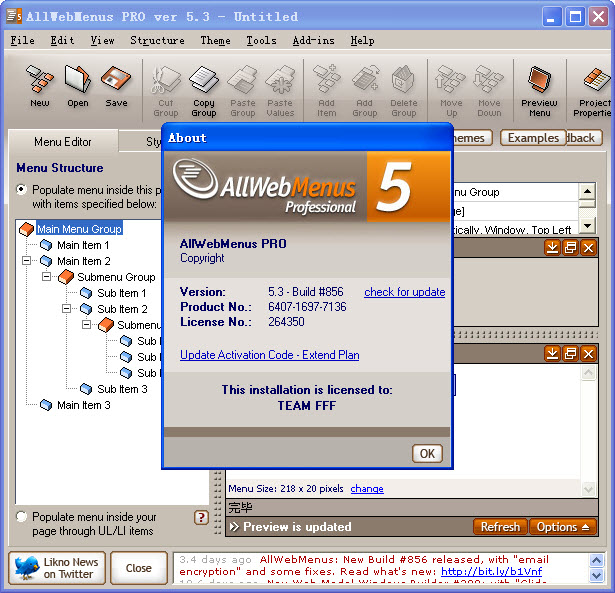Close the upper orange-header panel

coord(588,248)
